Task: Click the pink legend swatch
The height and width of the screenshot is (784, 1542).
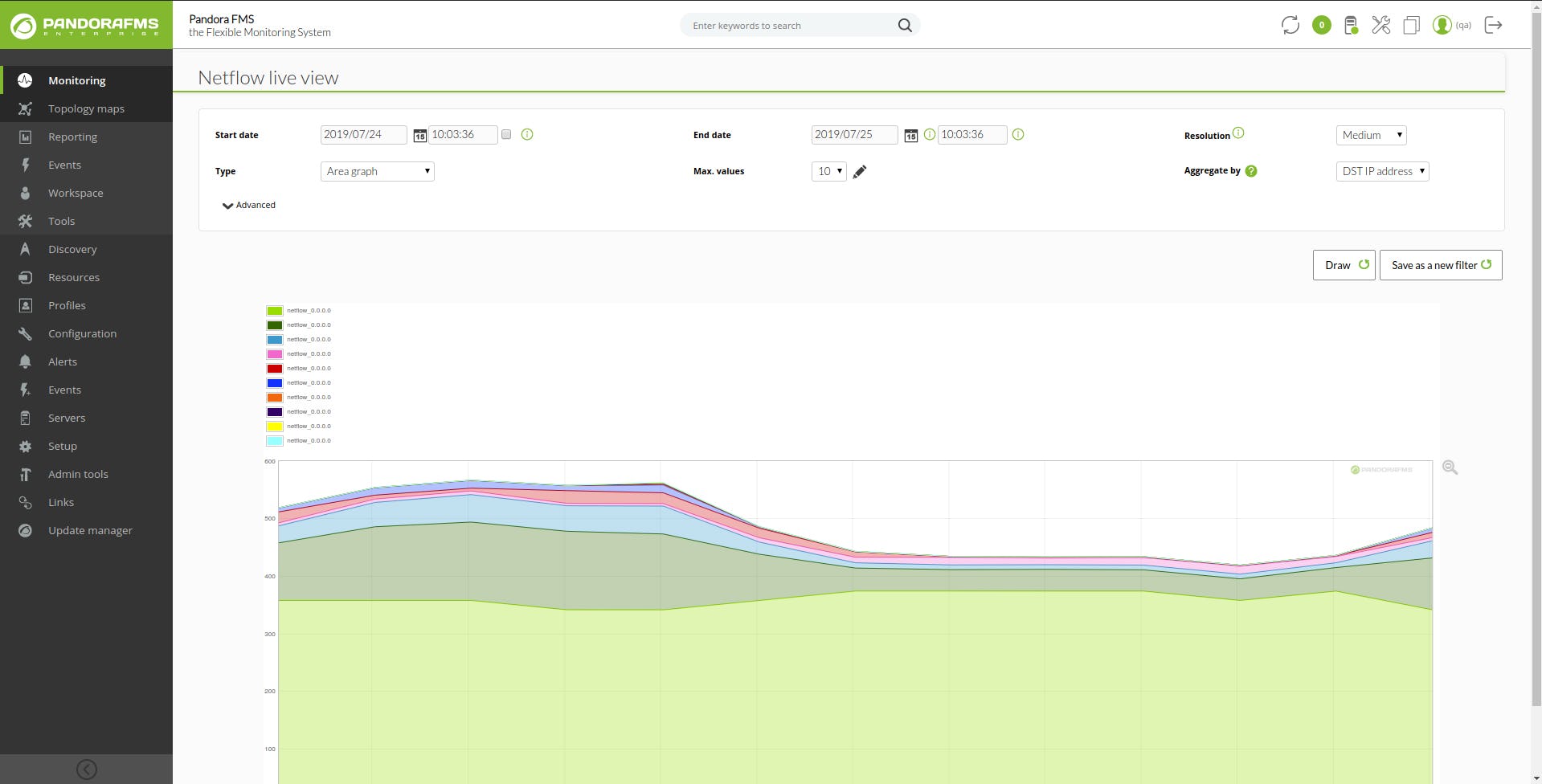Action: (x=275, y=354)
